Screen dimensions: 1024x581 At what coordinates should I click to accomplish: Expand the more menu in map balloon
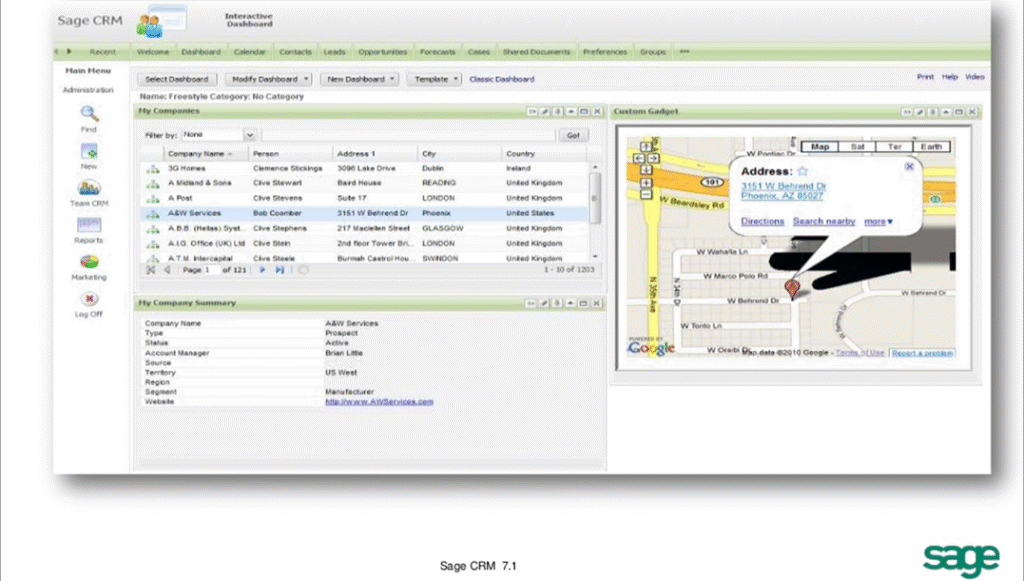(x=878, y=221)
